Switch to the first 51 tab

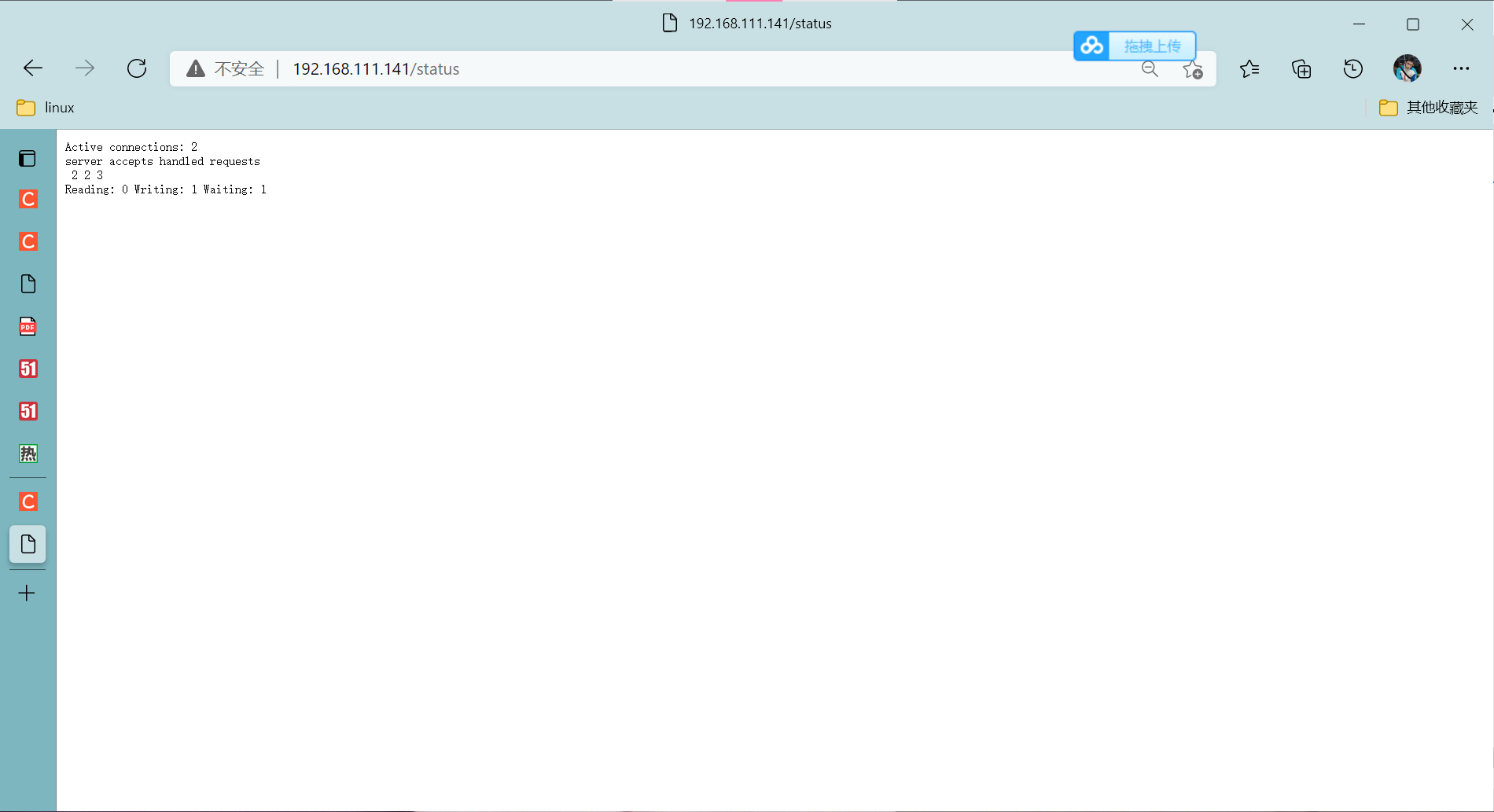pos(28,369)
